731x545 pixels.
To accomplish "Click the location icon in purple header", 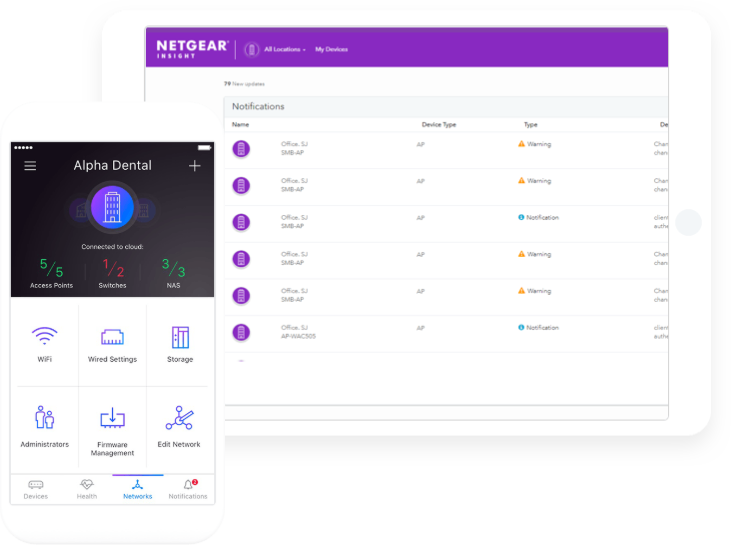I will click(252, 49).
